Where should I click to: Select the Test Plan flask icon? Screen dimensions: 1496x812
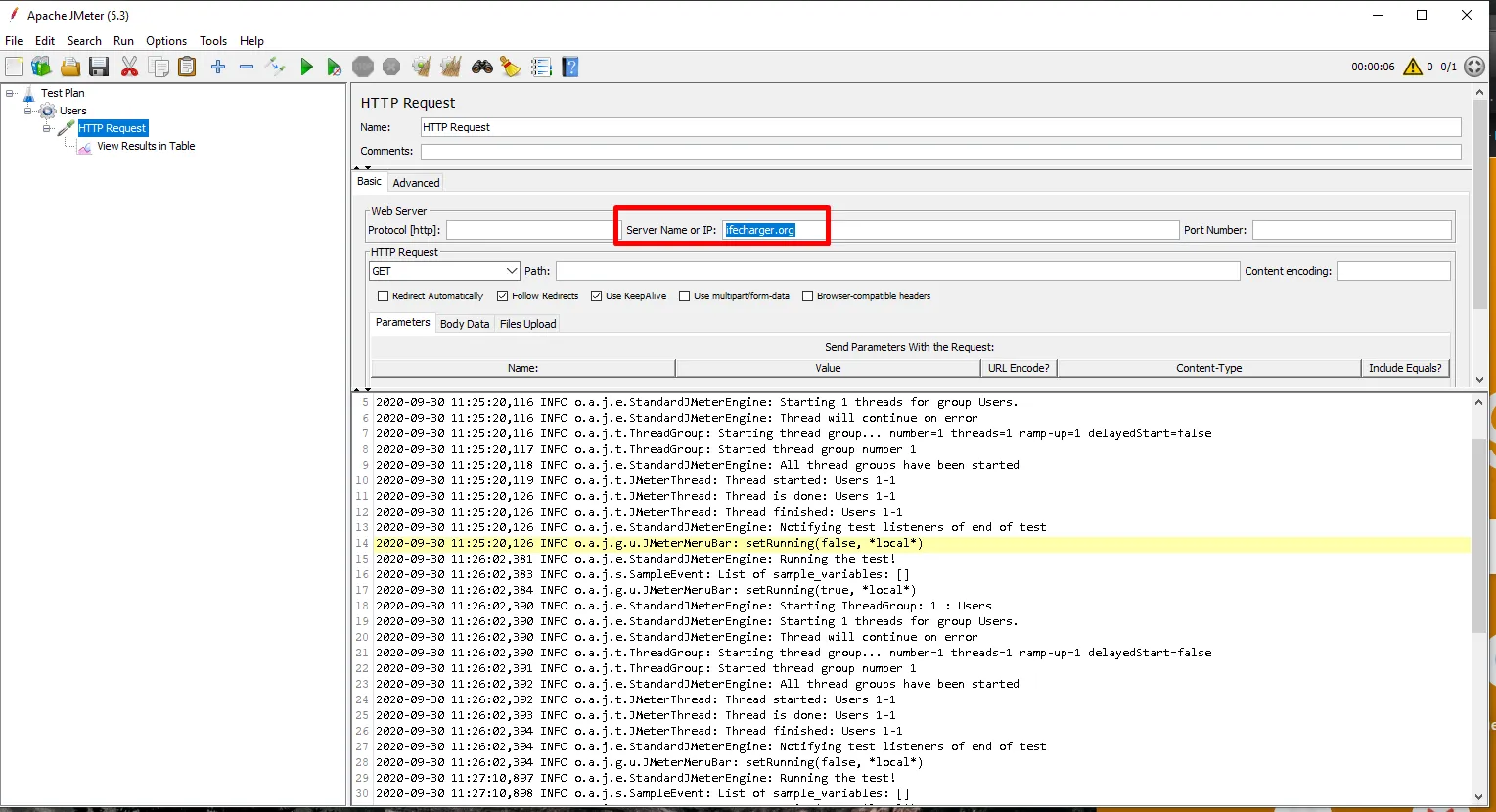(x=29, y=93)
